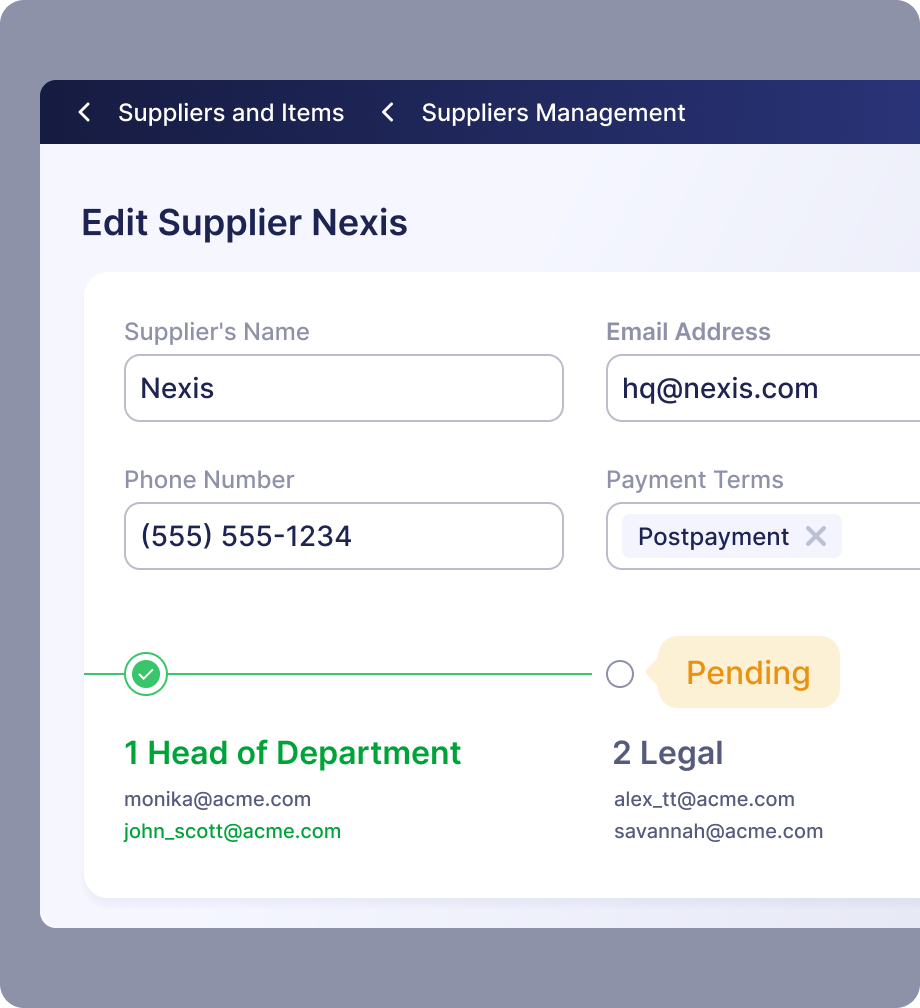
Task: Open Suppliers and Items breadcrumb
Action: coord(231,113)
